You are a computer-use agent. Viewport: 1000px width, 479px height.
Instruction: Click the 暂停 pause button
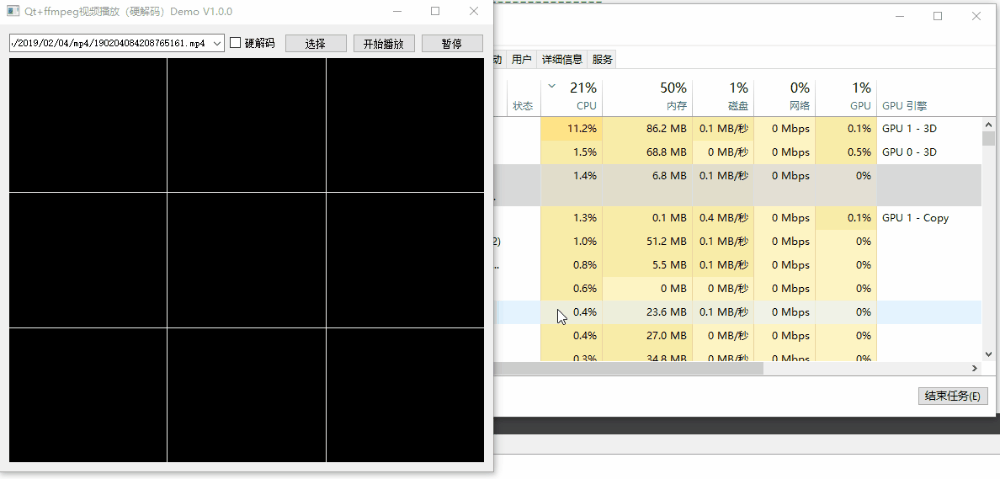pos(452,43)
